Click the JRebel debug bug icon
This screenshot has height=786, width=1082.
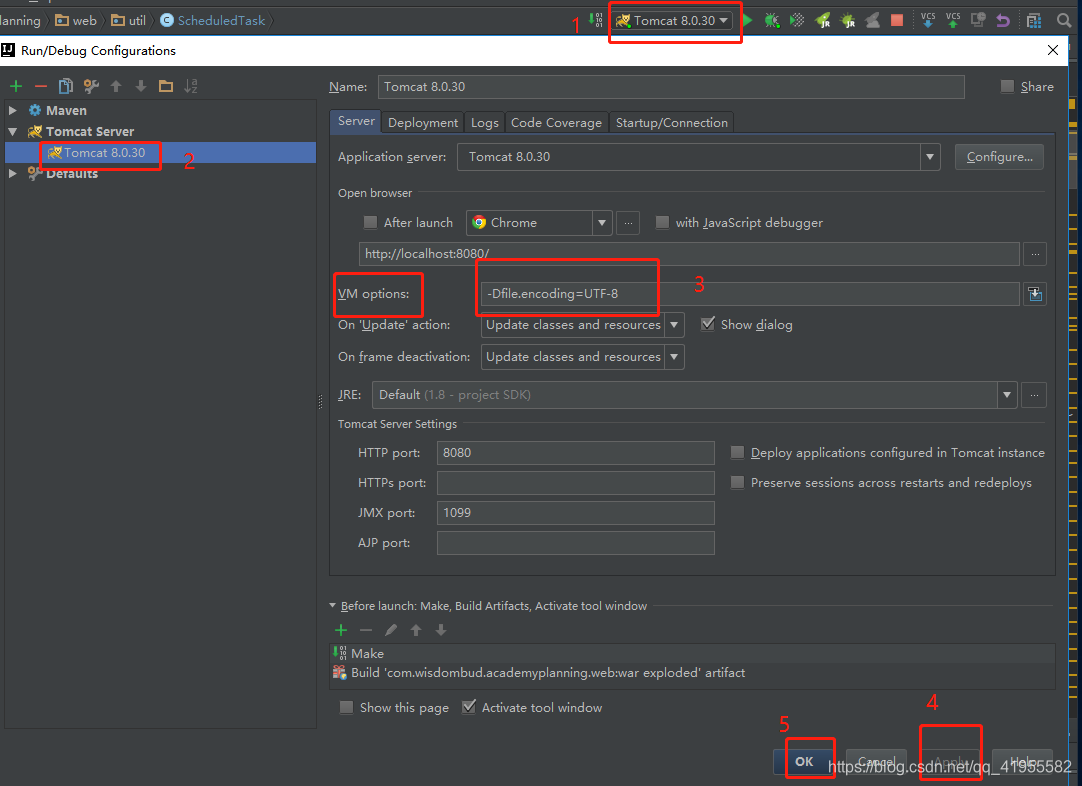[x=847, y=21]
